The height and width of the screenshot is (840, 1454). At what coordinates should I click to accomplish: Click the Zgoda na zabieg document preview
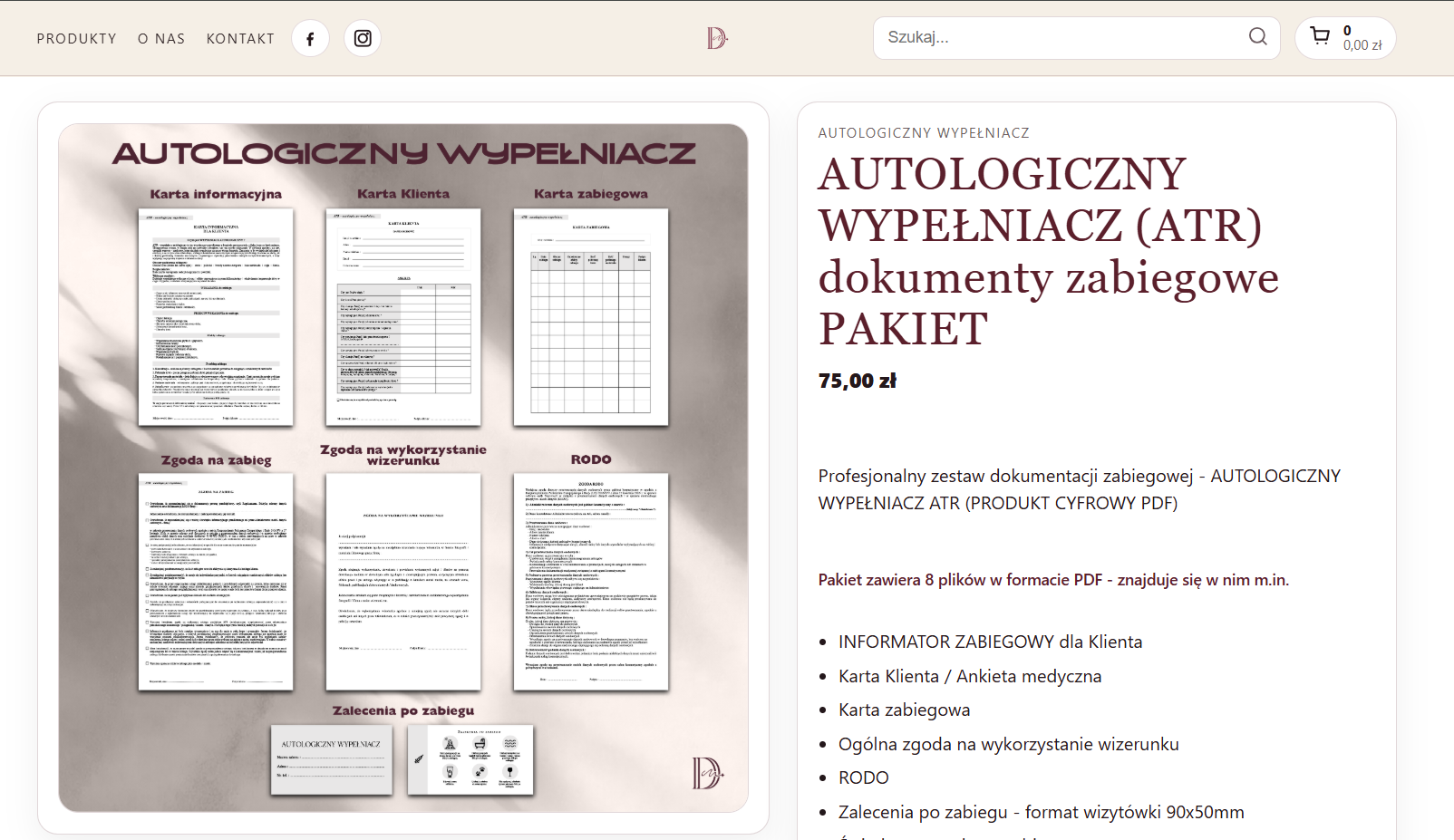pos(216,582)
